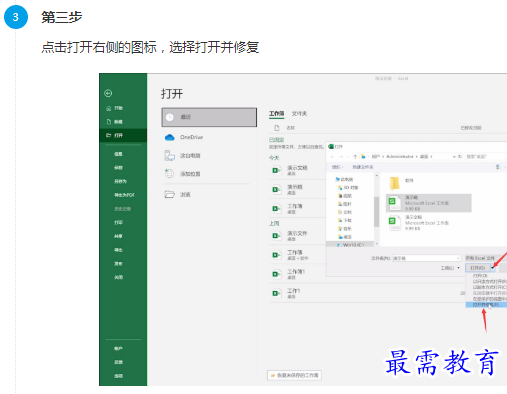Click the change-view icon in the dialog toolbar
The height and width of the screenshot is (394, 507).
click(x=498, y=167)
